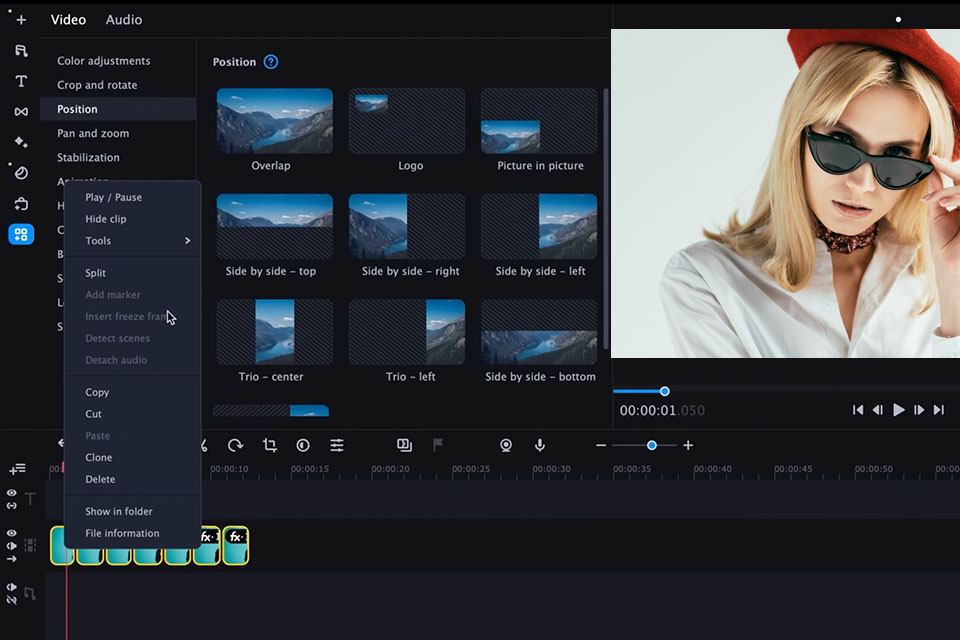This screenshot has width=960, height=640.
Task: Select the last timeline clip with fx badge
Action: coord(236,545)
